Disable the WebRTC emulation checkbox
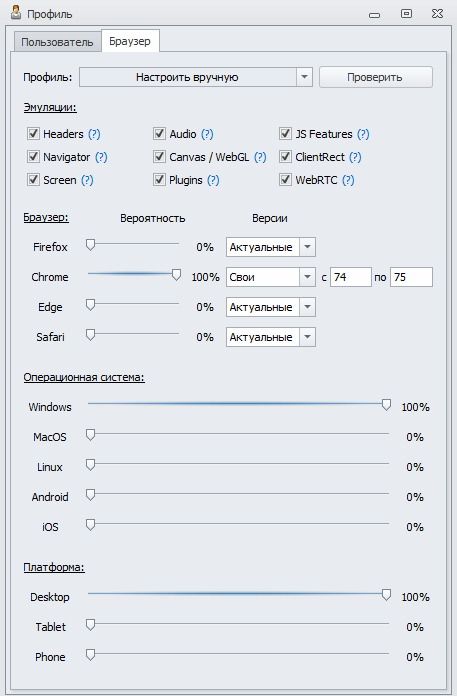This screenshot has height=696, width=457. click(x=285, y=180)
